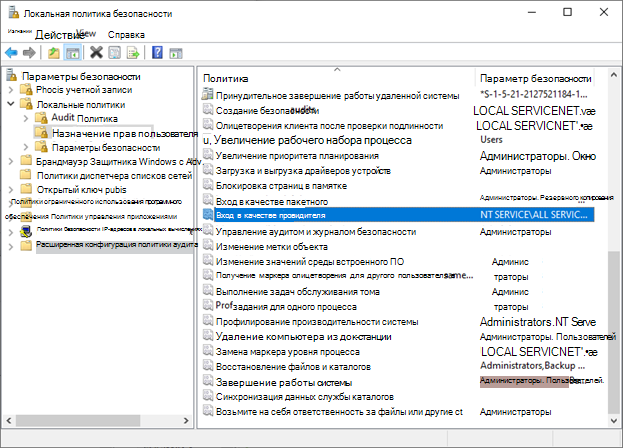
Task: Select the Вход в качестве пакетного policy
Action: coord(271,201)
